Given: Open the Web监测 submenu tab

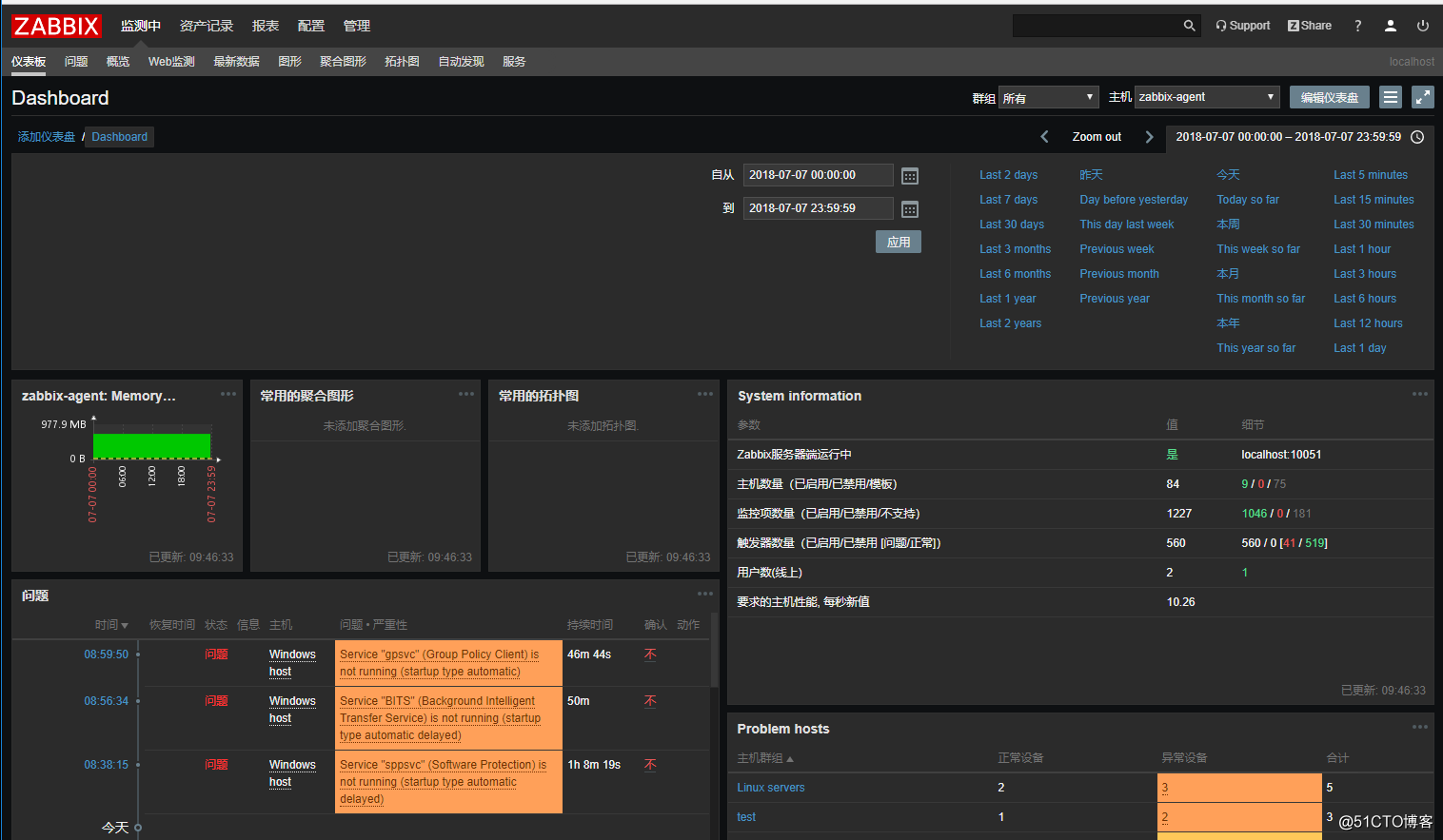Looking at the screenshot, I should click(171, 62).
